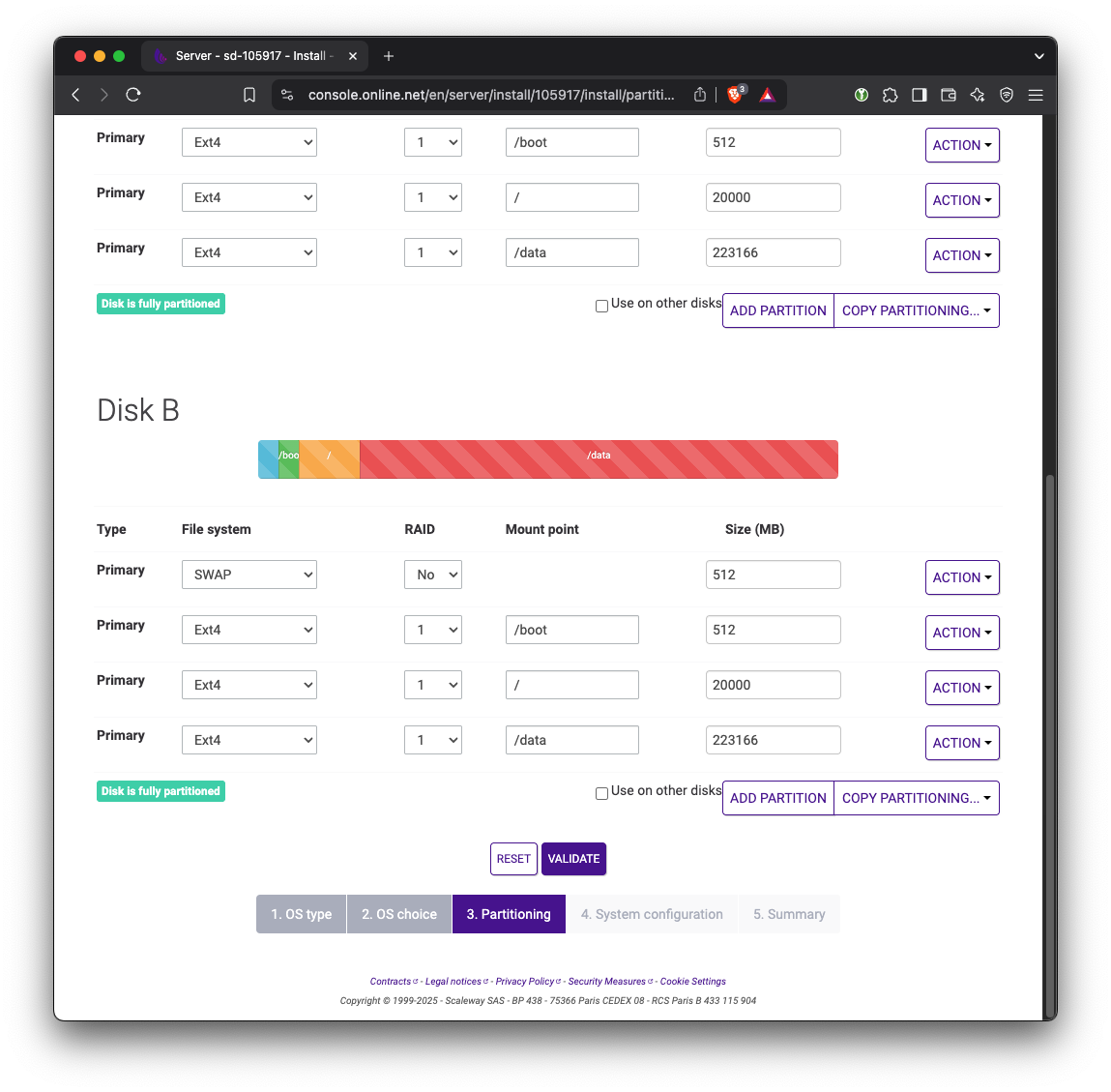Open Disk B SWAP partition's RAID dropdown
Viewport: 1111px width, 1092px height.
click(433, 575)
